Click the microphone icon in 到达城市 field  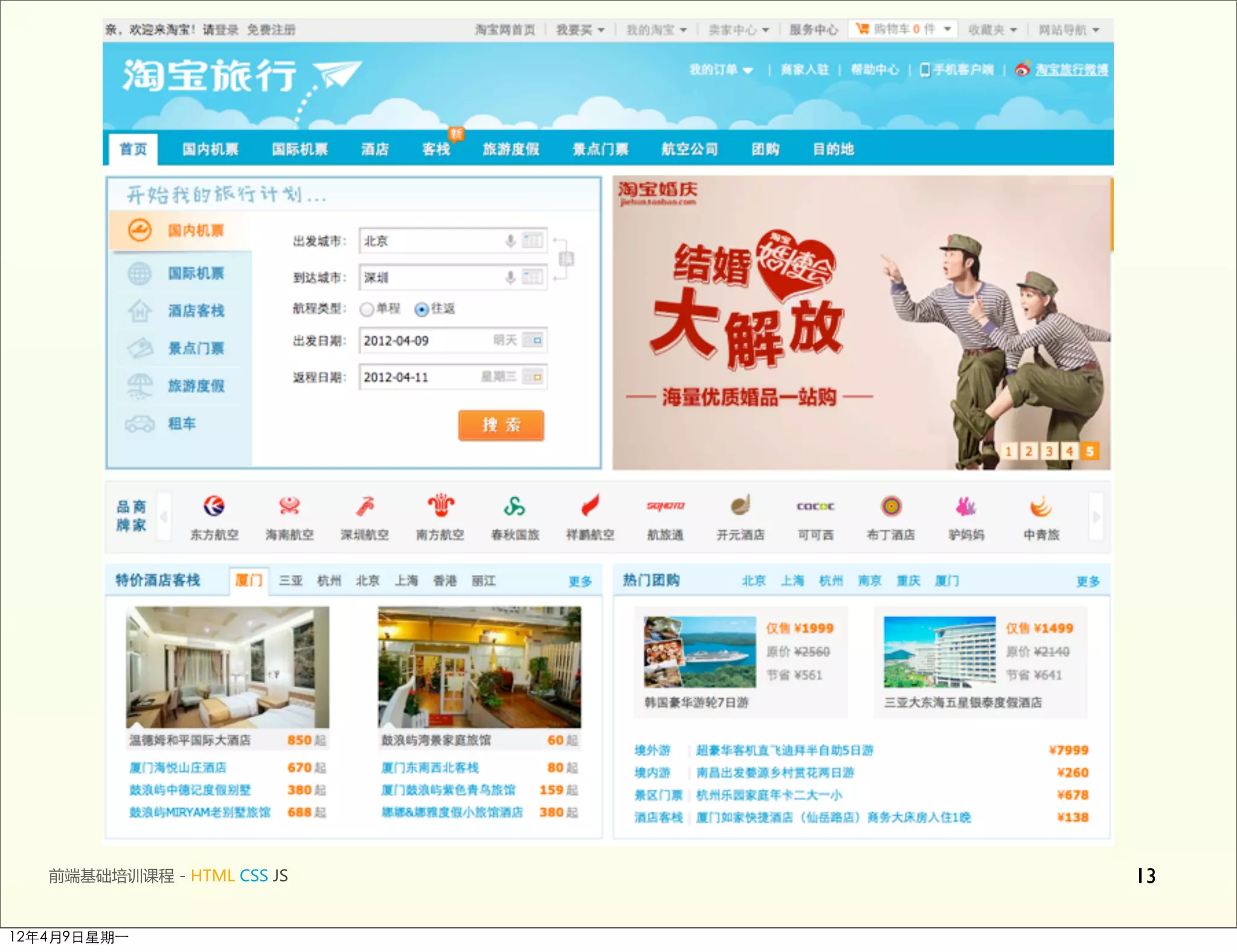(510, 277)
